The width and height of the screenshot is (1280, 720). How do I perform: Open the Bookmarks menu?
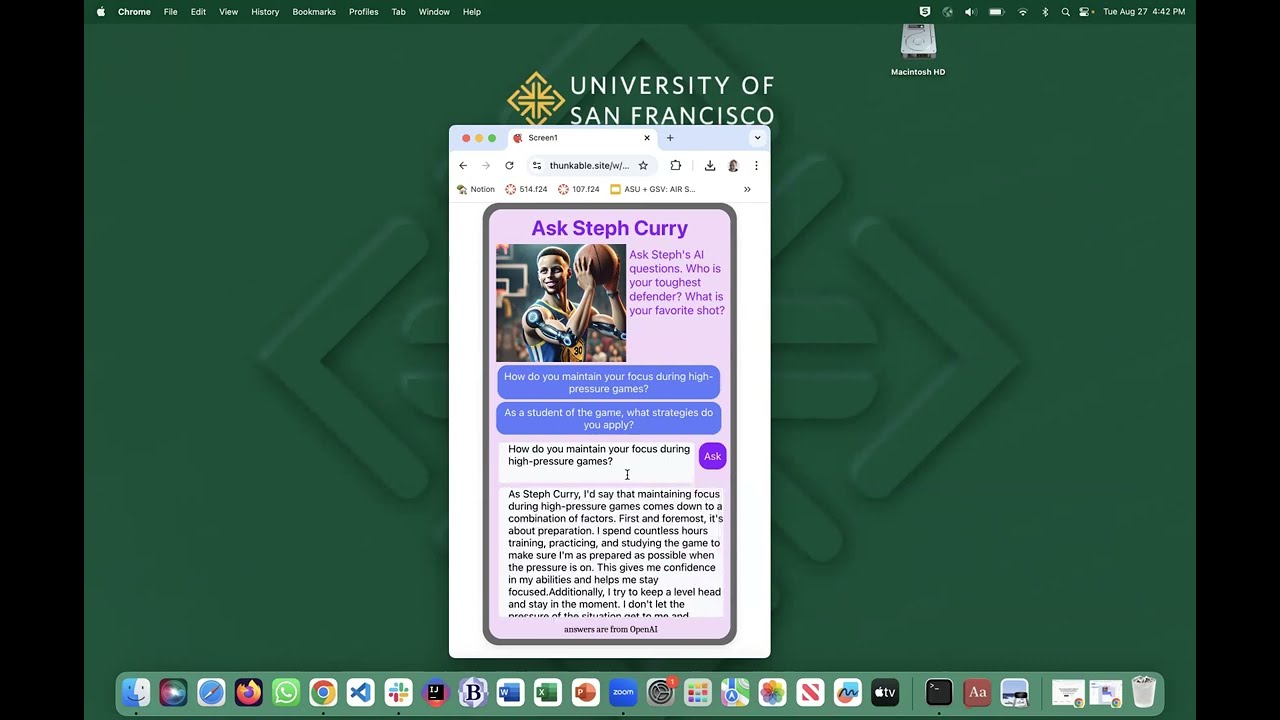click(314, 12)
